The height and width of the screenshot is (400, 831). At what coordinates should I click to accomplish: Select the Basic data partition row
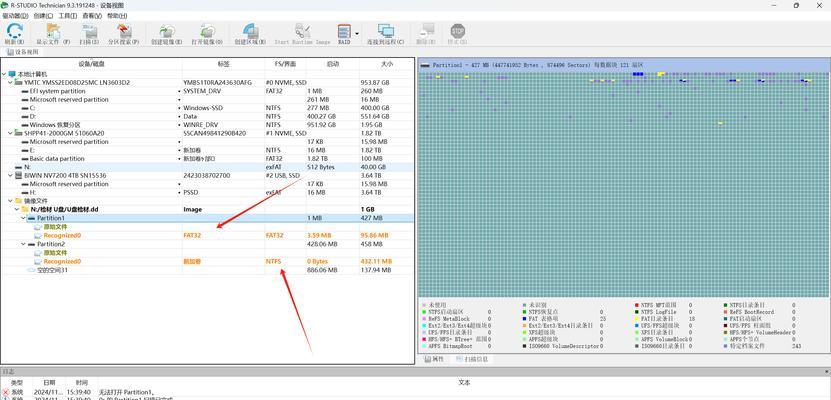coord(207,158)
